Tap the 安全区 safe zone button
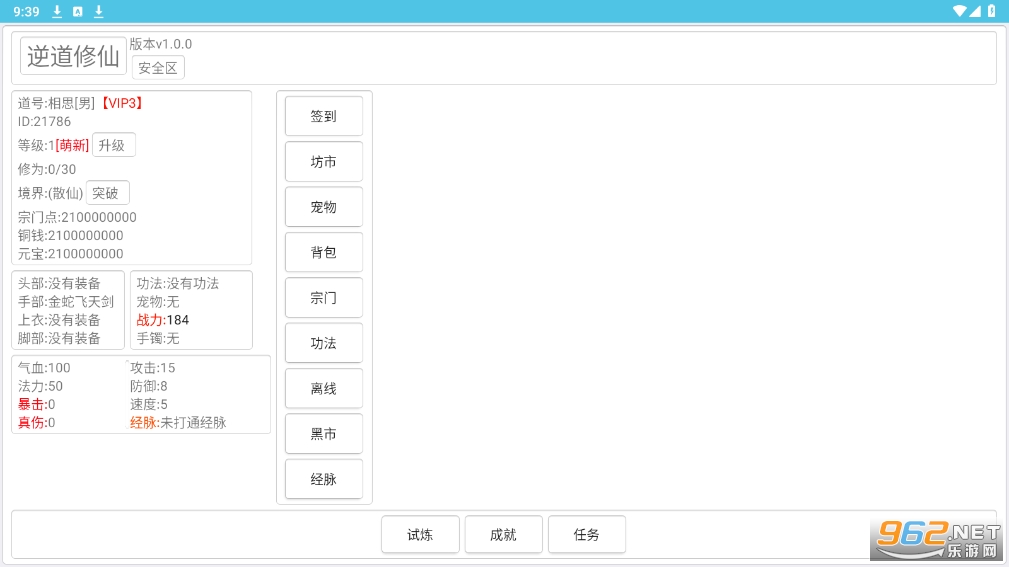 coord(158,68)
